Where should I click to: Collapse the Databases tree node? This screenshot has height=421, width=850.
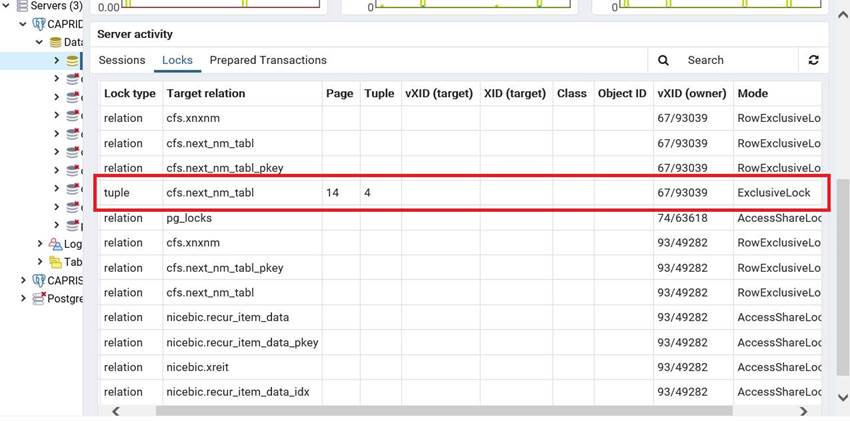tap(40, 42)
